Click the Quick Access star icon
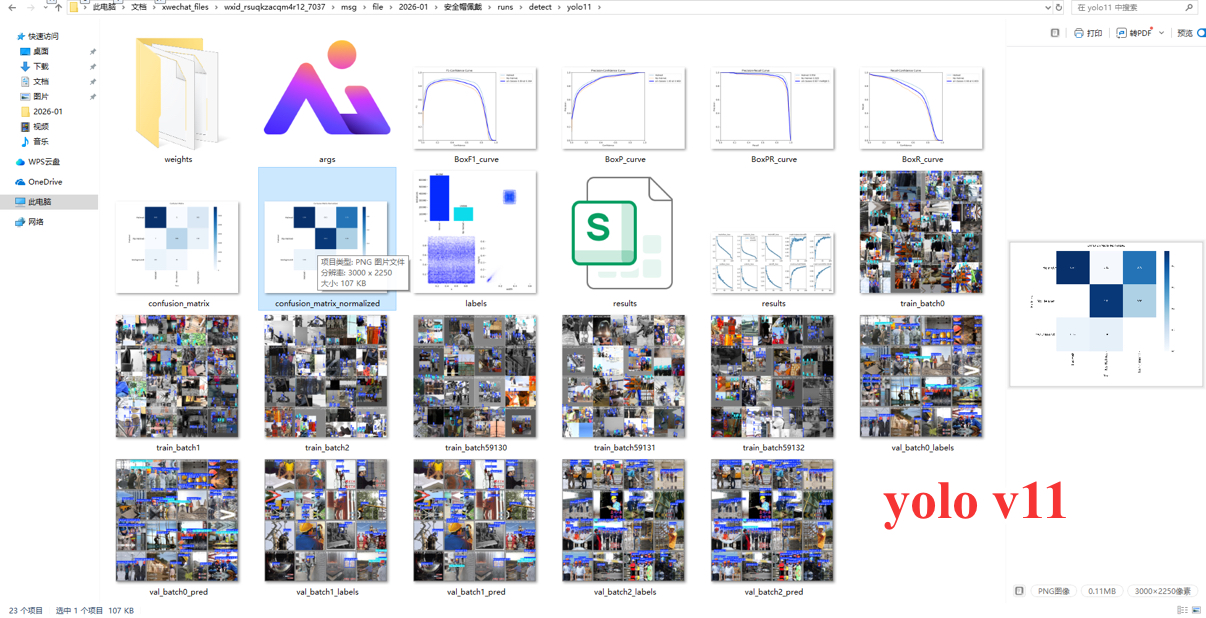Screen dimensions: 1206x618 (21, 36)
